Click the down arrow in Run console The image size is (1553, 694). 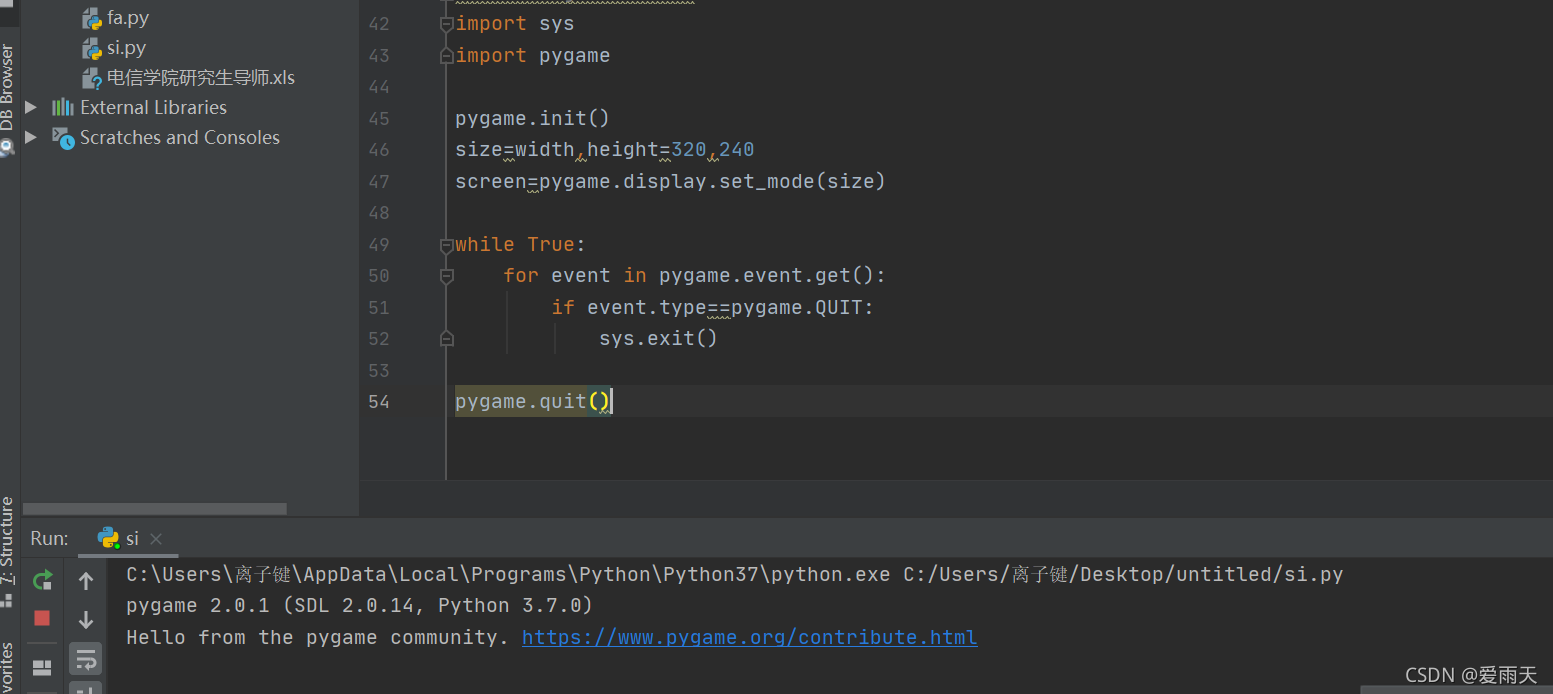click(x=86, y=620)
